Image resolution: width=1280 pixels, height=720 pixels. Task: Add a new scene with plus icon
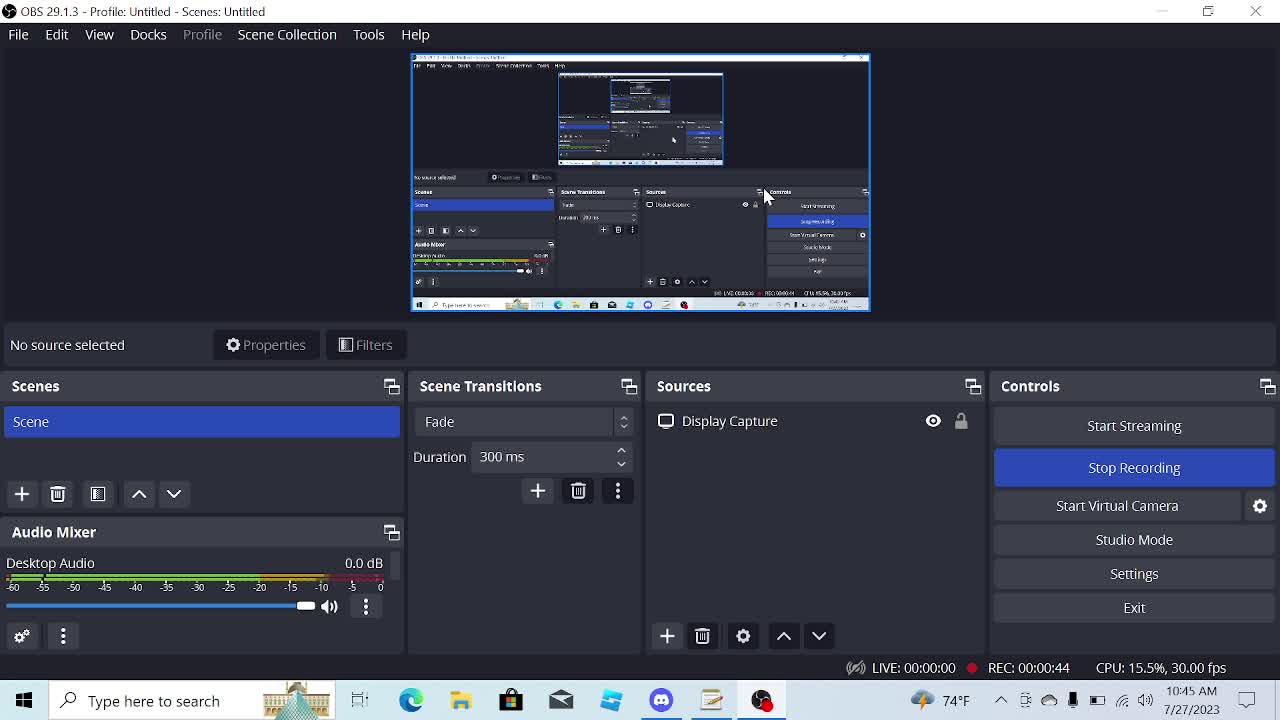22,494
